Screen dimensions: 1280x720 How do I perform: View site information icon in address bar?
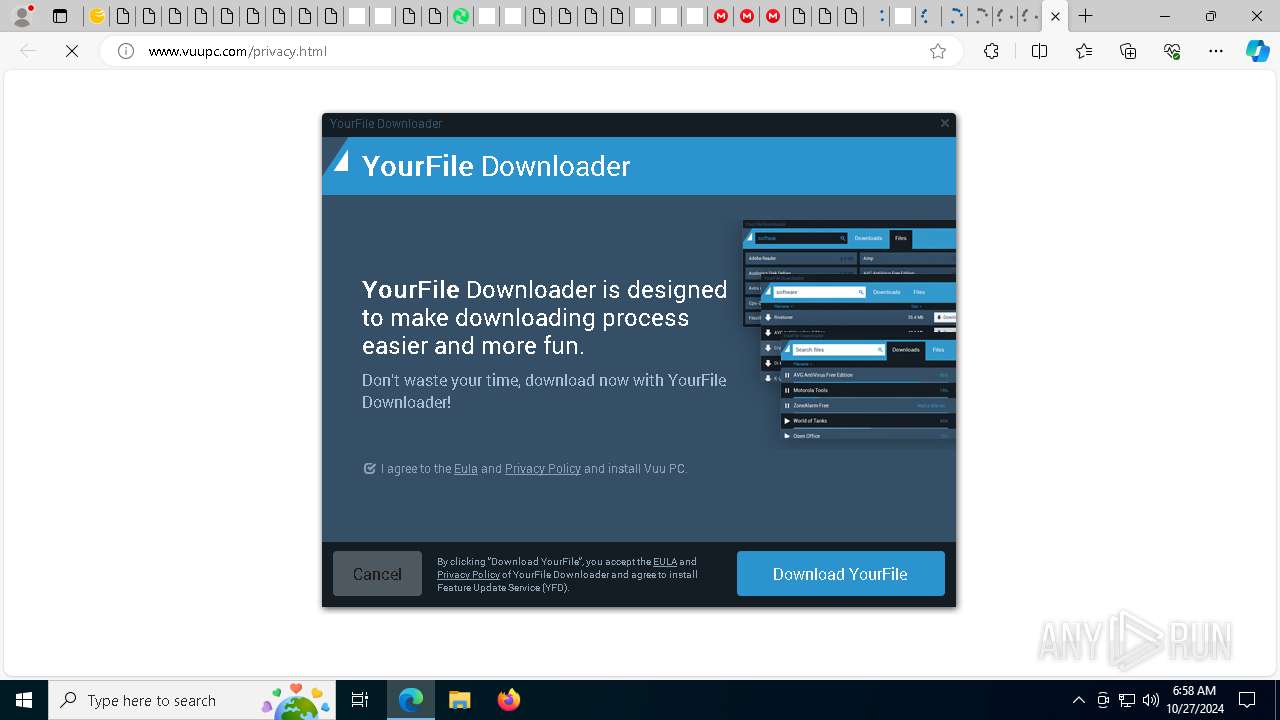point(126,51)
